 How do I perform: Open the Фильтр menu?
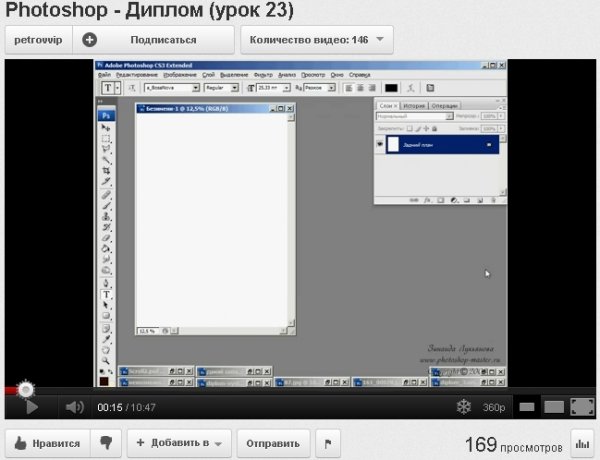263,75
